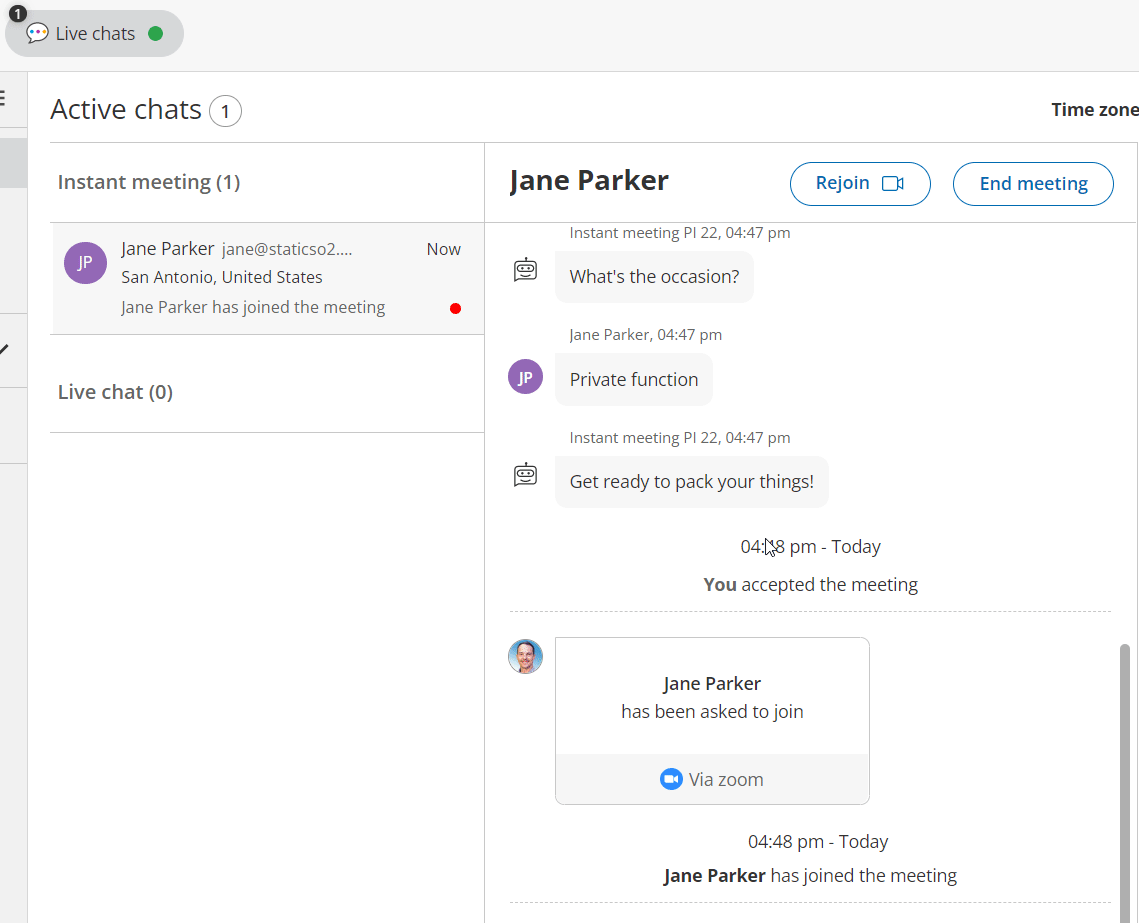The image size is (1139, 923).
Task: Expand the Instant meeting (1) section
Action: pos(149,182)
